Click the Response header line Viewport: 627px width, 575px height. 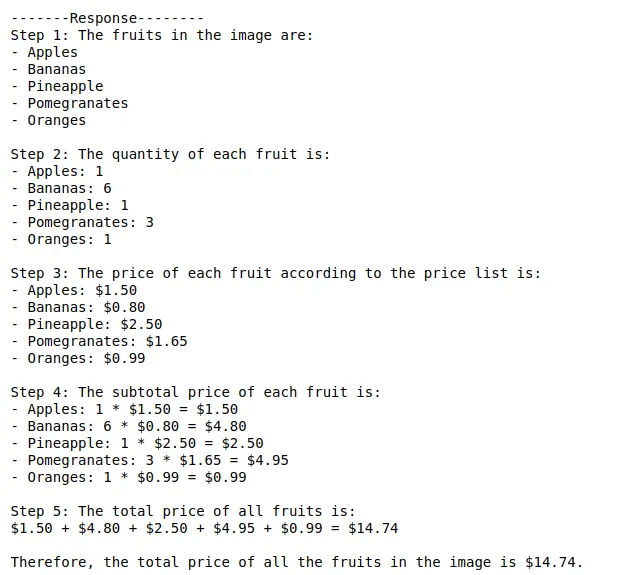coord(107,18)
